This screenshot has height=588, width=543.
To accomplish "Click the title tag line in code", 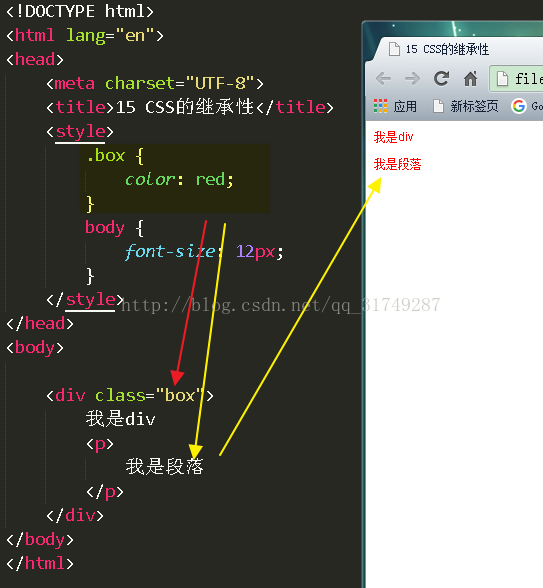I will click(190, 107).
